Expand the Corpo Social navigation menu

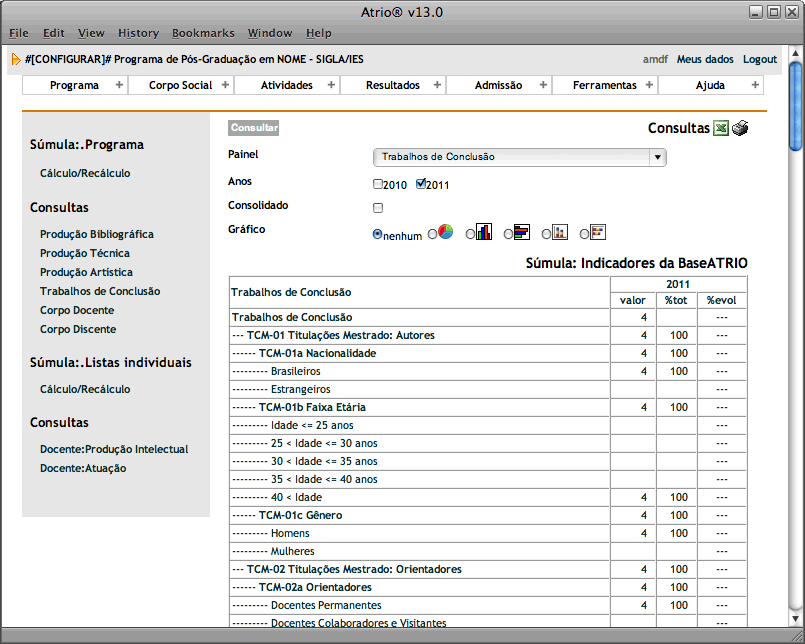click(181, 85)
